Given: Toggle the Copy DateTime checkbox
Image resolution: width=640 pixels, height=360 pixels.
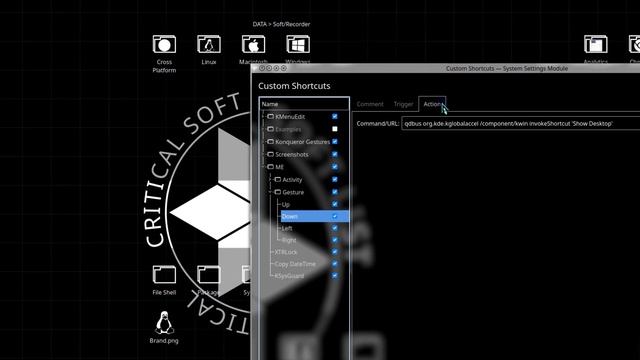Looking at the screenshot, I should pyautogui.click(x=335, y=264).
